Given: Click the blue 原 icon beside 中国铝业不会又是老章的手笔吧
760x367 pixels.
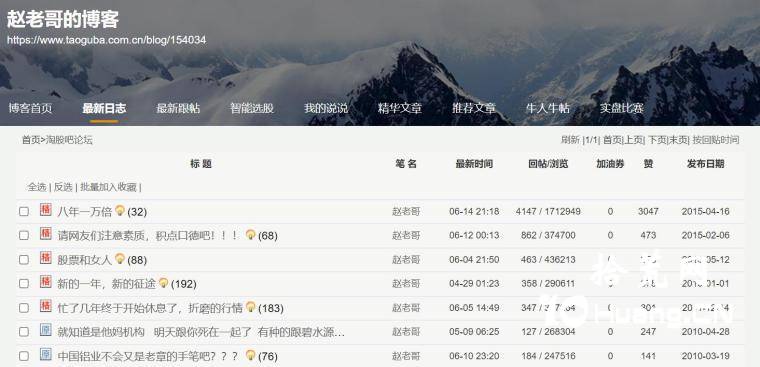Looking at the screenshot, I should point(46,354).
